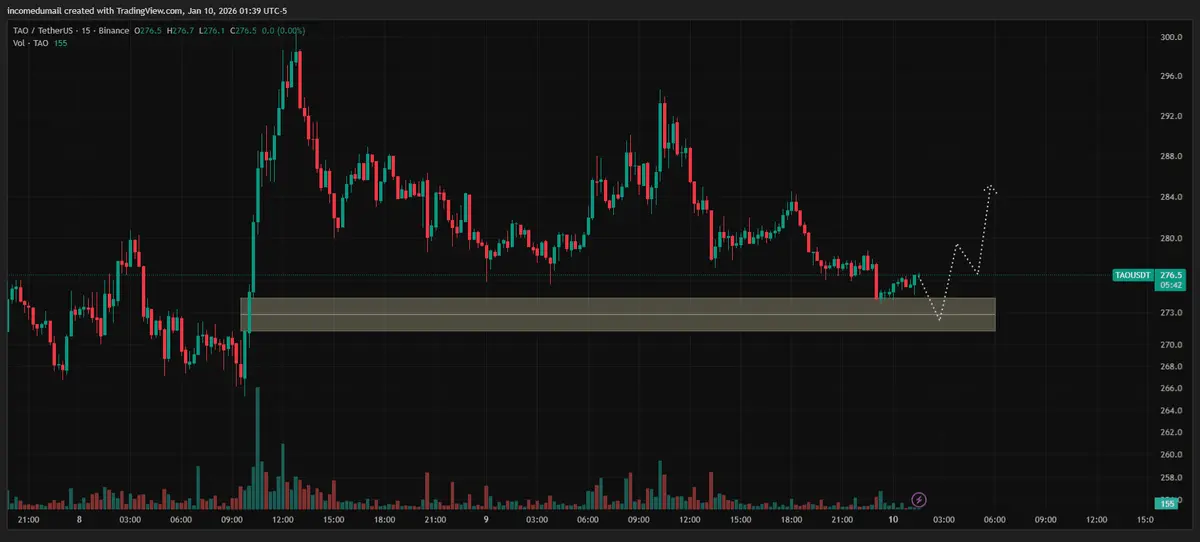Click the date label 9 on time axis
The width and height of the screenshot is (1200, 542).
click(486, 520)
